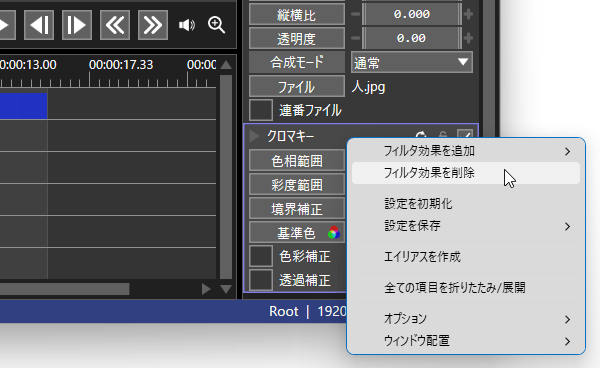Expand the クロマキー filter triangle
Viewport: 600px width, 368px height.
(x=254, y=136)
